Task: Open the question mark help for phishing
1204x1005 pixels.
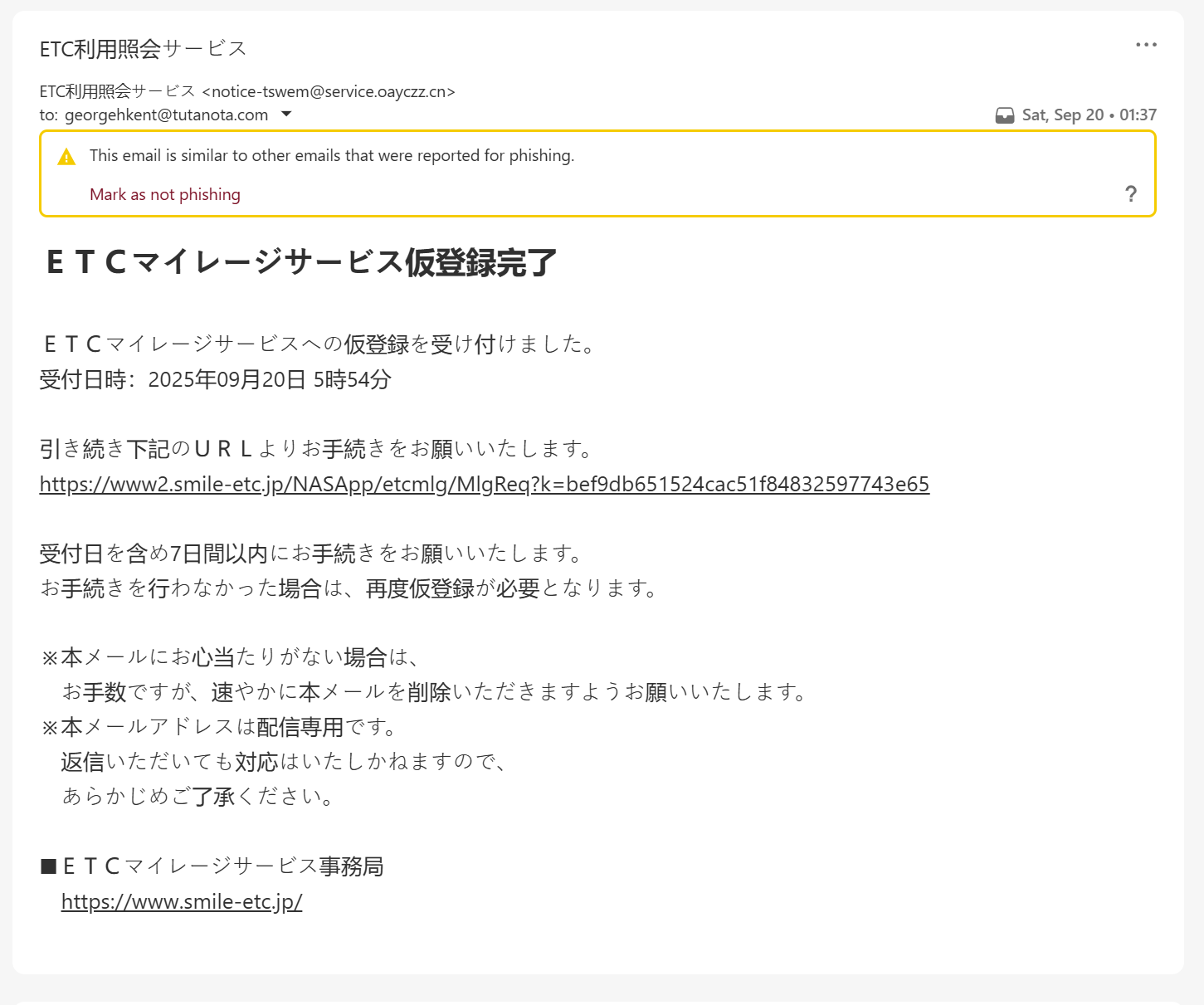Action: pyautogui.click(x=1130, y=194)
